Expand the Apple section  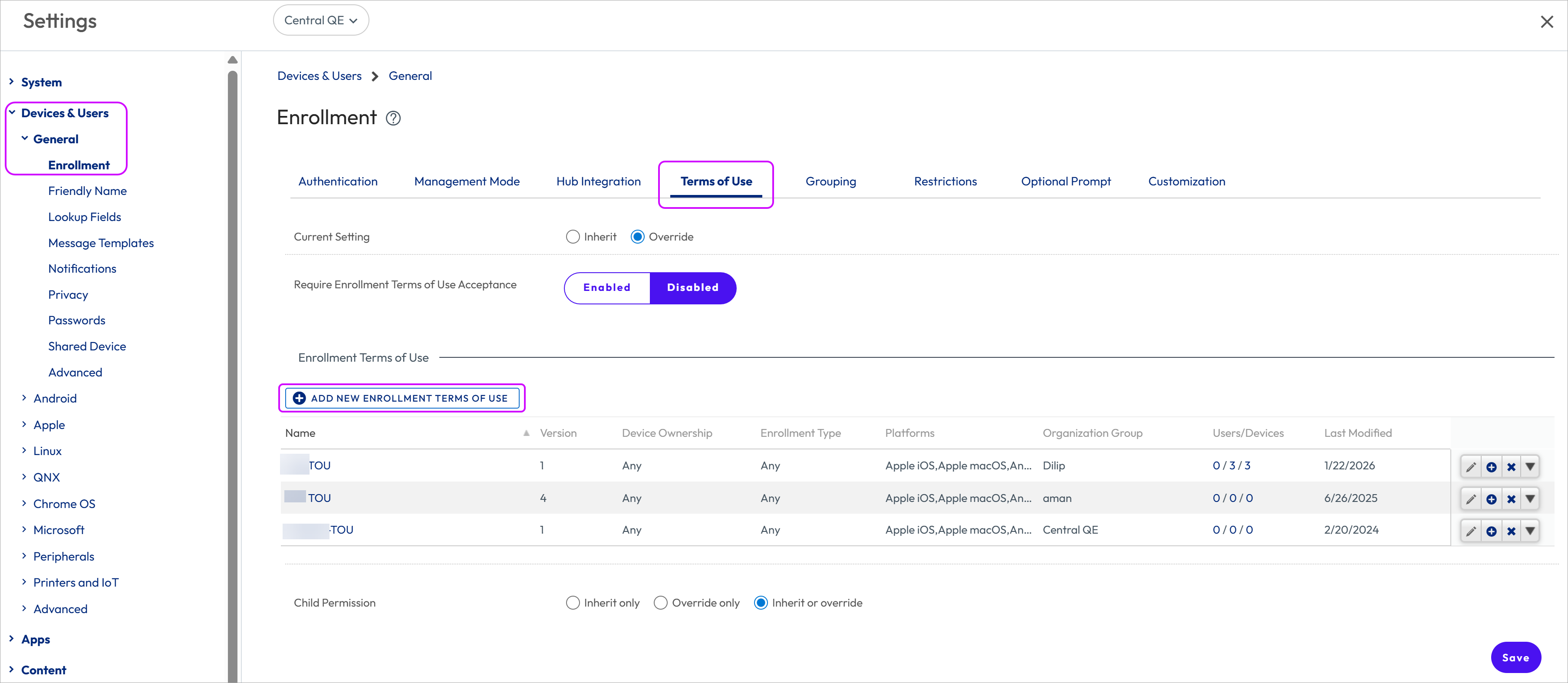(24, 424)
